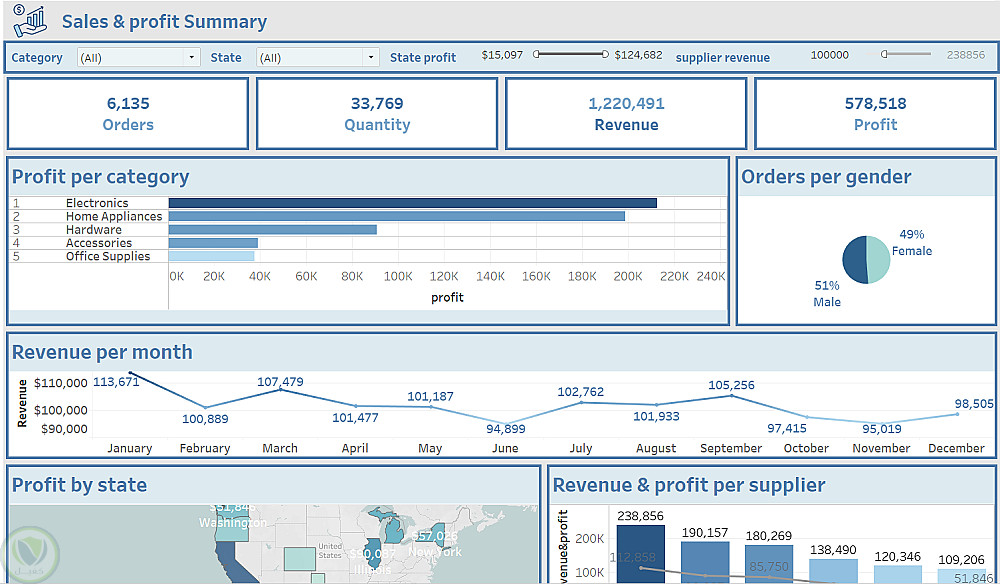This screenshot has height=584, width=1000.
Task: Select the 190,157 supplier revenue bar
Action: 705,562
